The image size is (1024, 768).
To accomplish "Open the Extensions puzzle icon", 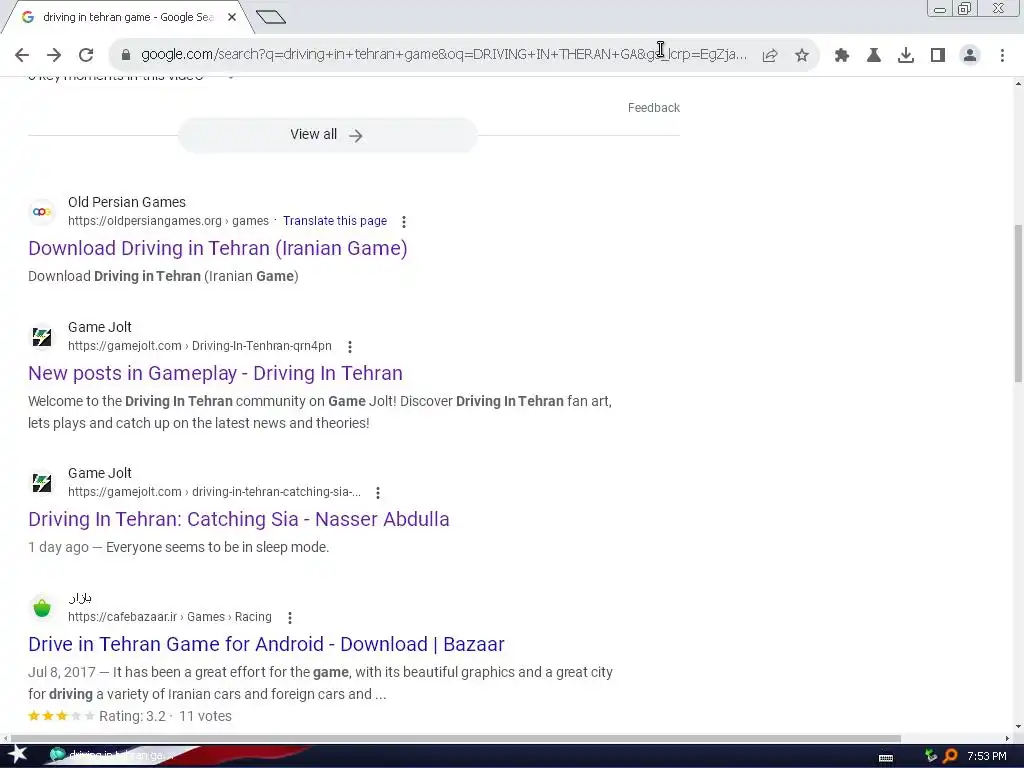I will (842, 56).
